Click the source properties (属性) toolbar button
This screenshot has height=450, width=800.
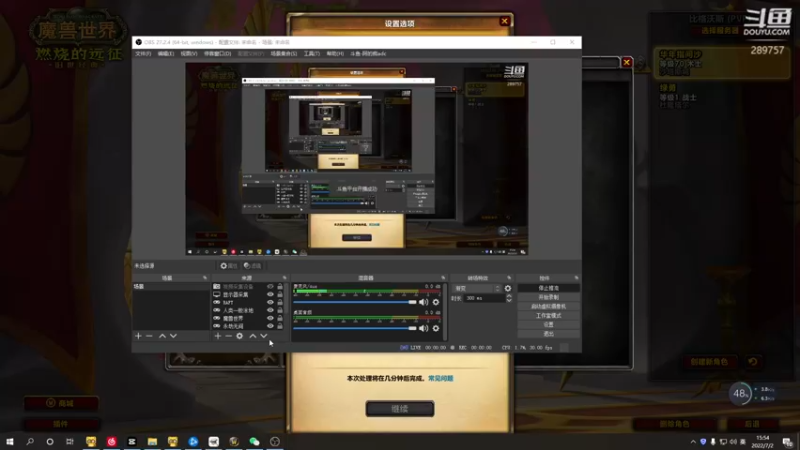[229, 266]
